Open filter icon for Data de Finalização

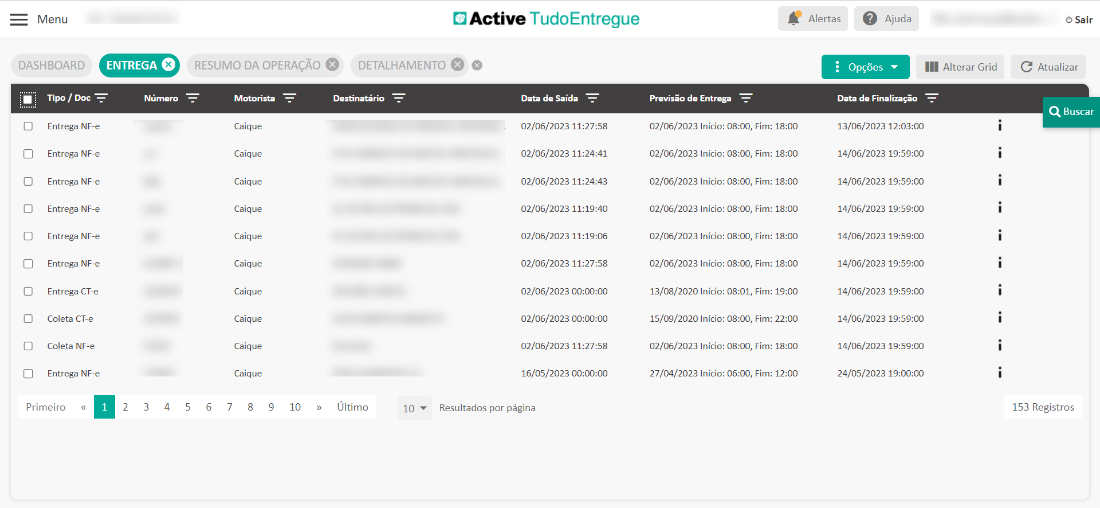pos(932,98)
